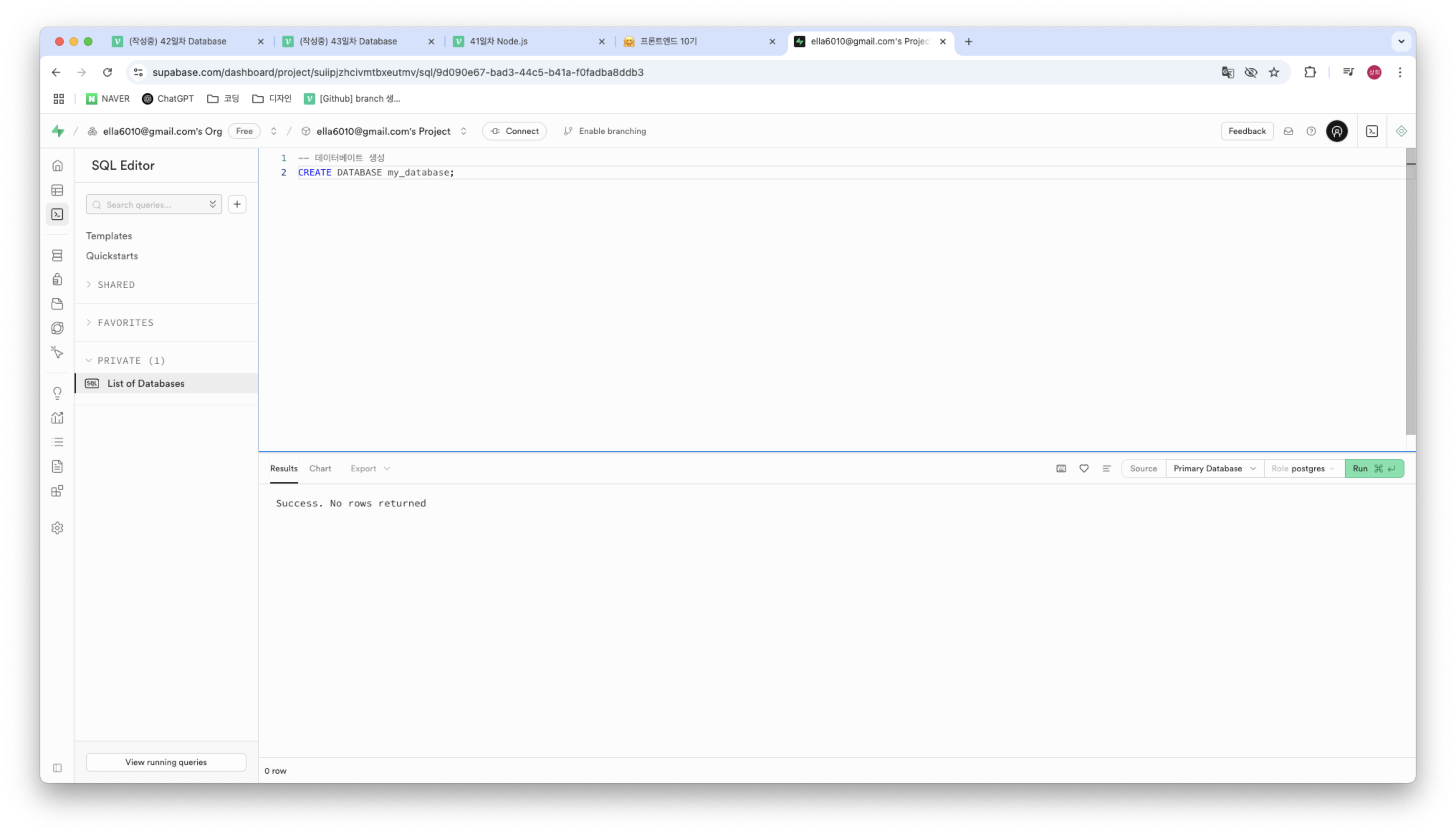Open the Primary Database source dropdown
Screen dimensions: 1456x836
(x=1214, y=469)
